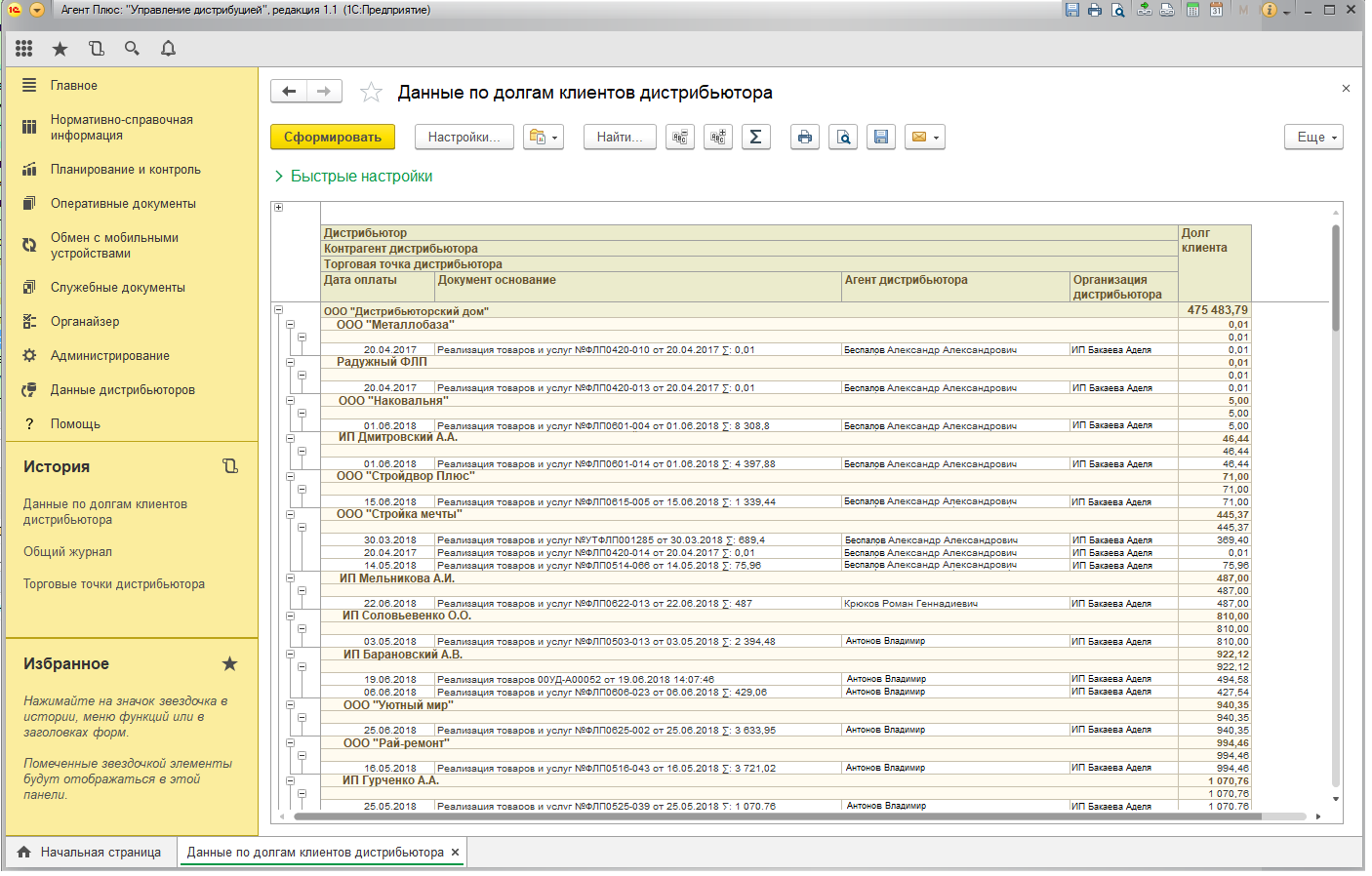Select ООО "Стройдвор Плюс" row
The image size is (1372, 876).
point(748,476)
